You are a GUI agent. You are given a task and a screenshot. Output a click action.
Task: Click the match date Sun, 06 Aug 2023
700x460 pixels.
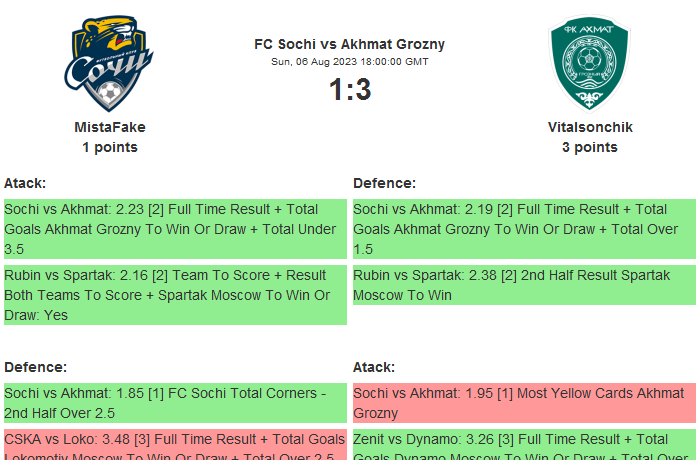click(350, 62)
